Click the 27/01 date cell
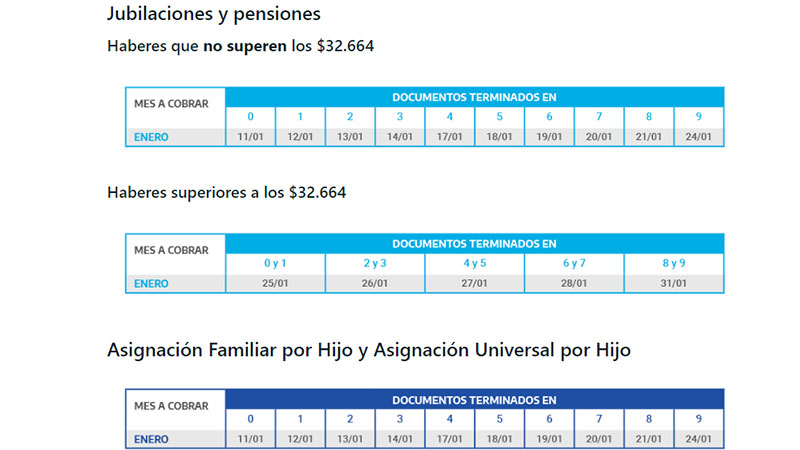 coord(475,284)
